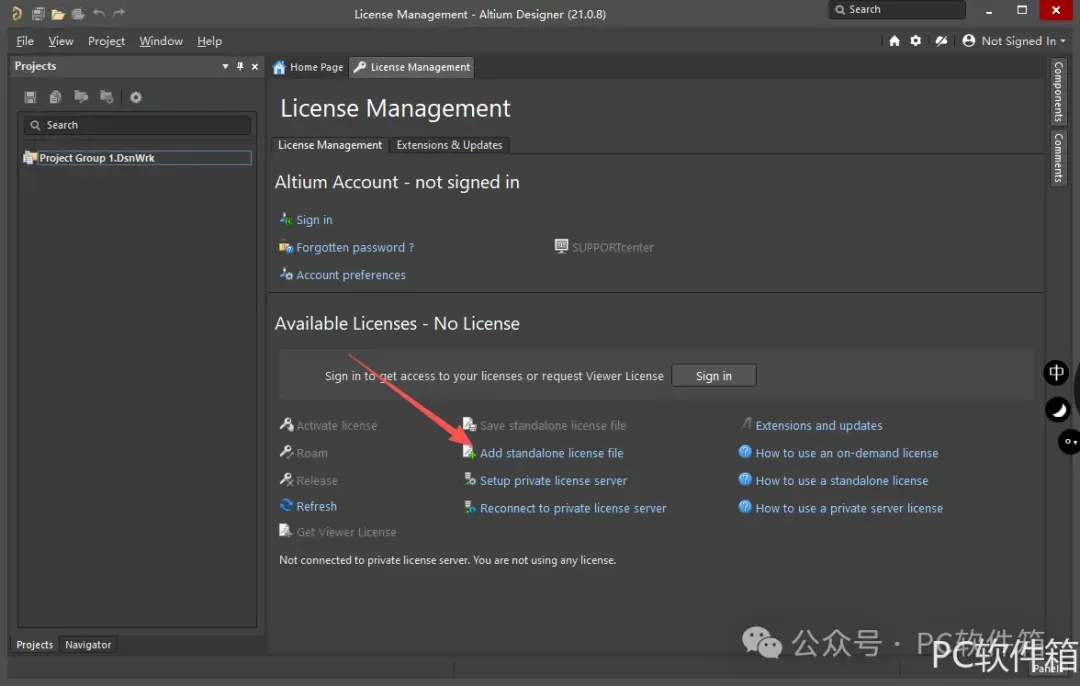Click the Refresh licenses icon
1080x686 pixels.
287,506
